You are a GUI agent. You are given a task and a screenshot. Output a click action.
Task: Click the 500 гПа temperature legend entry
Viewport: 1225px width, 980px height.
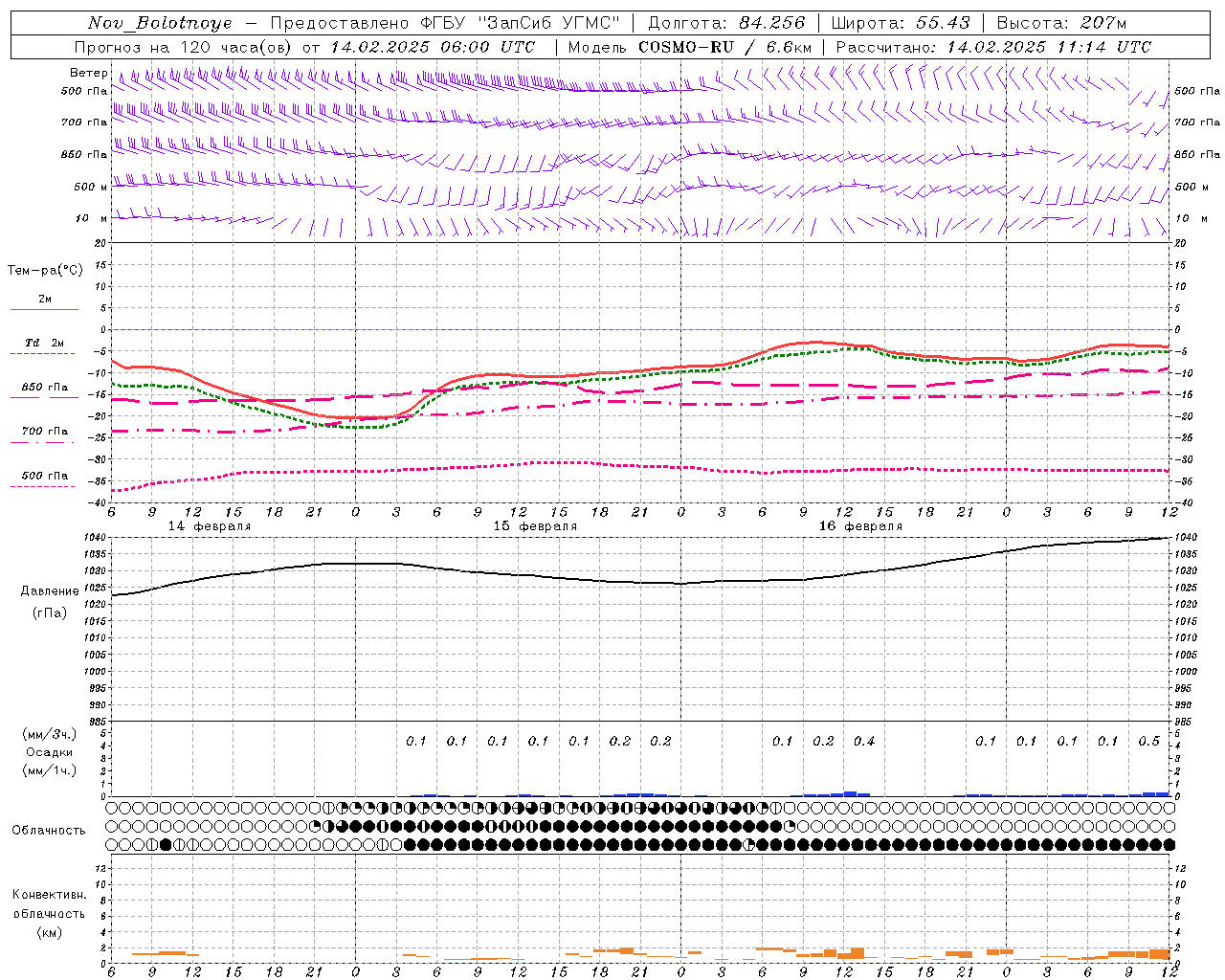tap(45, 476)
